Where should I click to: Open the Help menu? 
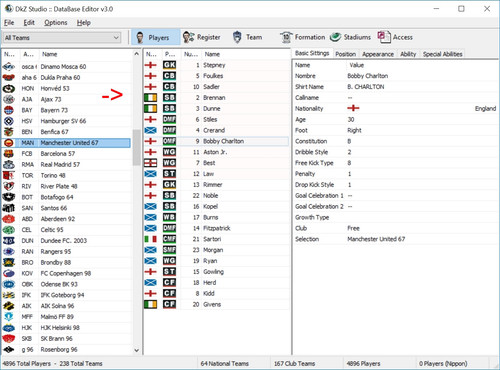pyautogui.click(x=84, y=23)
